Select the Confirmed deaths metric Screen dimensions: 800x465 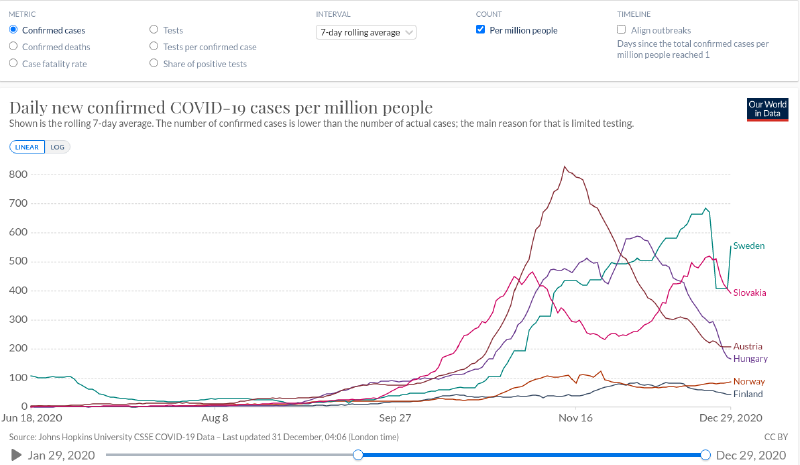pyautogui.click(x=12, y=46)
